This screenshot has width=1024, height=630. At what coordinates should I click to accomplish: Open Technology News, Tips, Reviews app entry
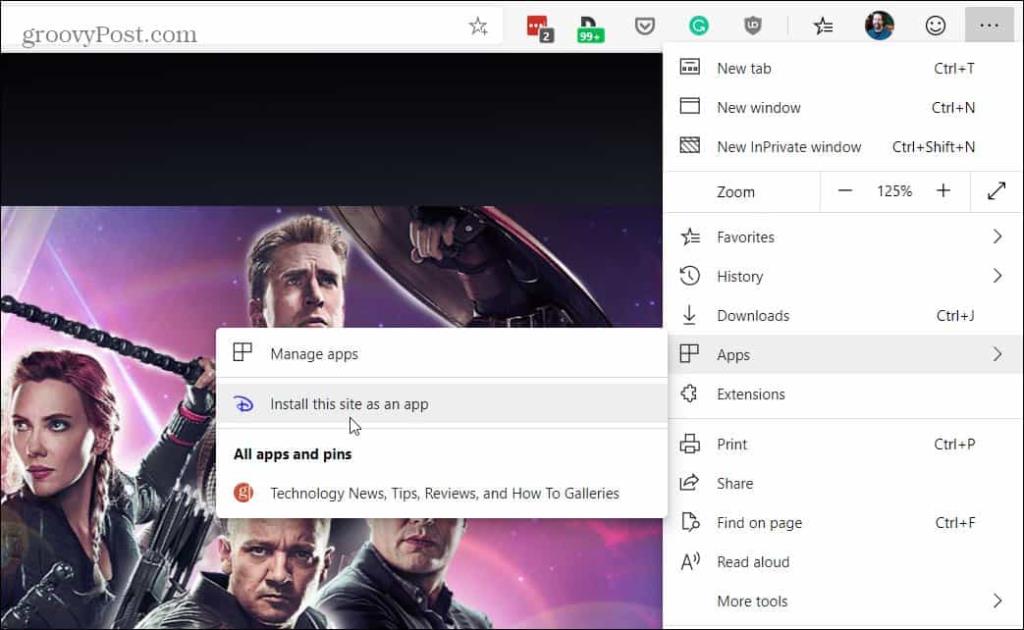441,493
